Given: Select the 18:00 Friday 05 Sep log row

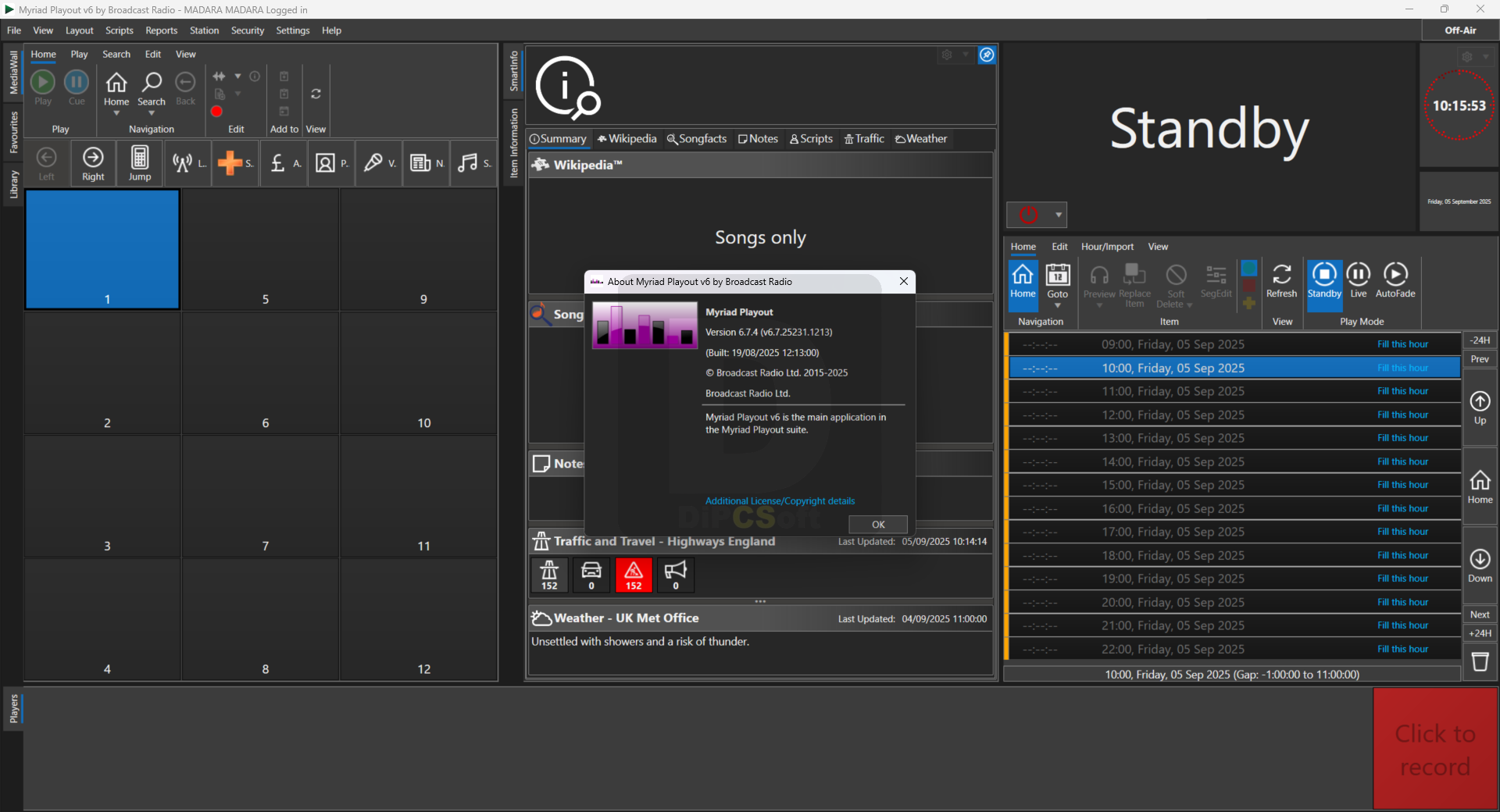Looking at the screenshot, I should [x=1234, y=555].
